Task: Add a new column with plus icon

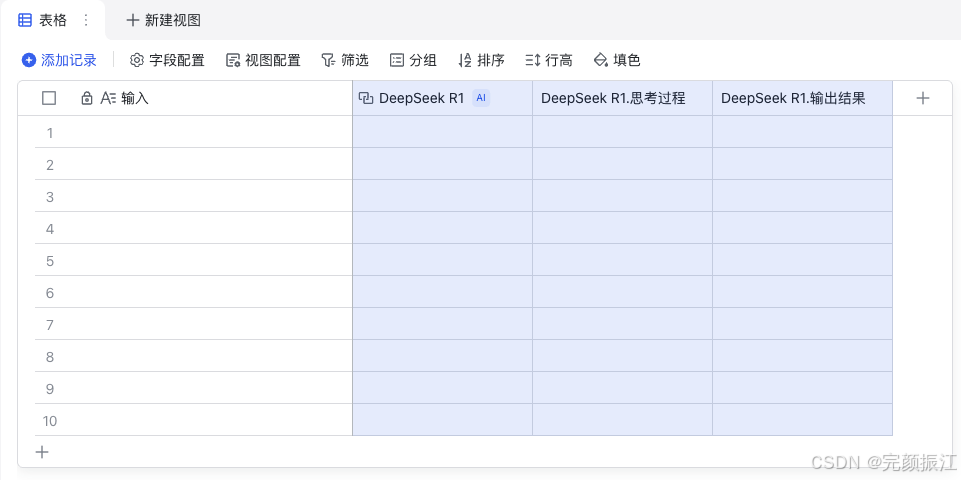Action: (x=922, y=98)
